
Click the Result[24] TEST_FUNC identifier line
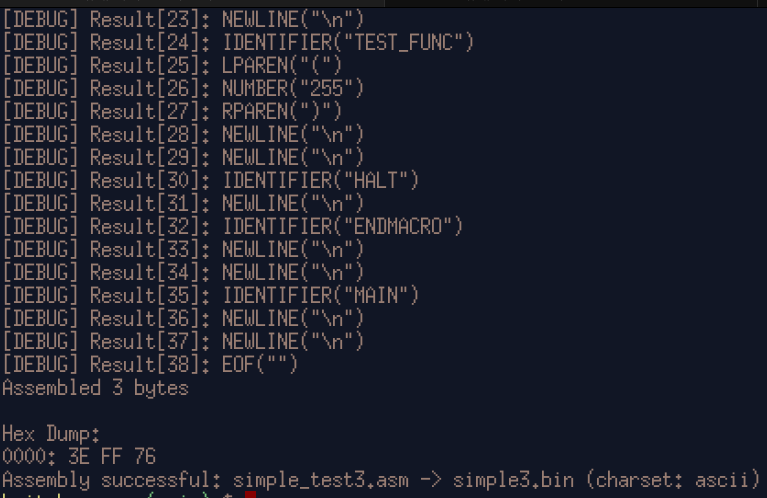pyautogui.click(x=238, y=42)
